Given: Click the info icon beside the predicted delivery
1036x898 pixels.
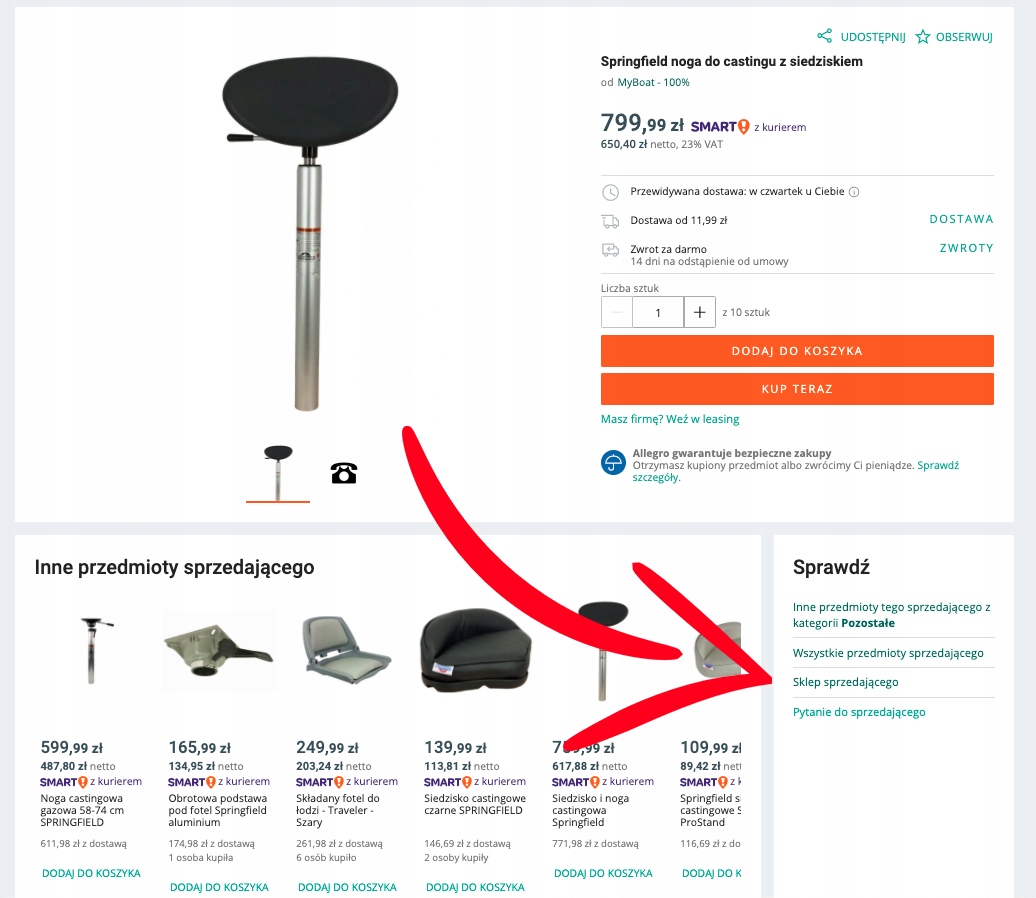Looking at the screenshot, I should [854, 192].
